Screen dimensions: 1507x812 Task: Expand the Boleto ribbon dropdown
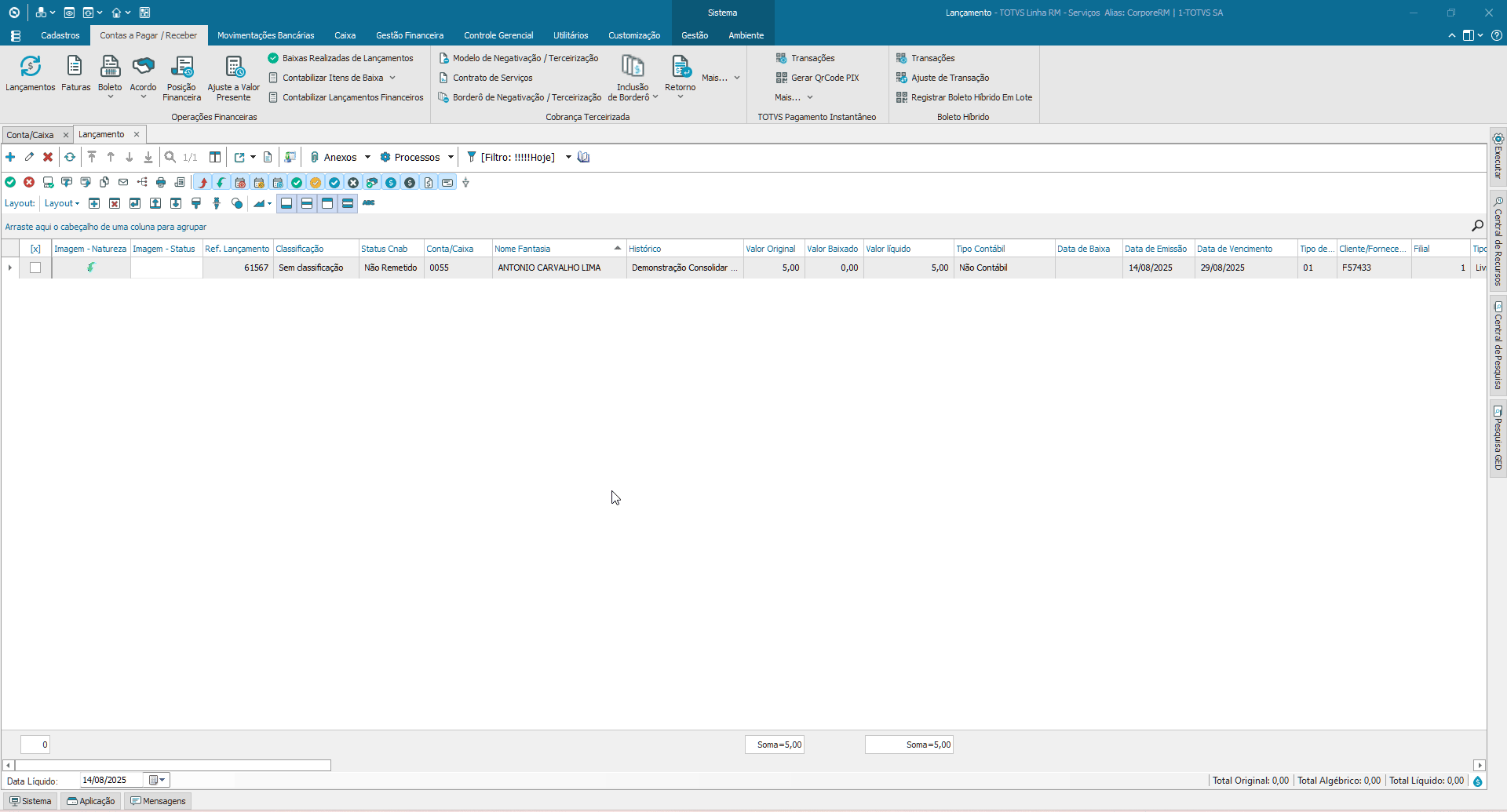coord(110,96)
